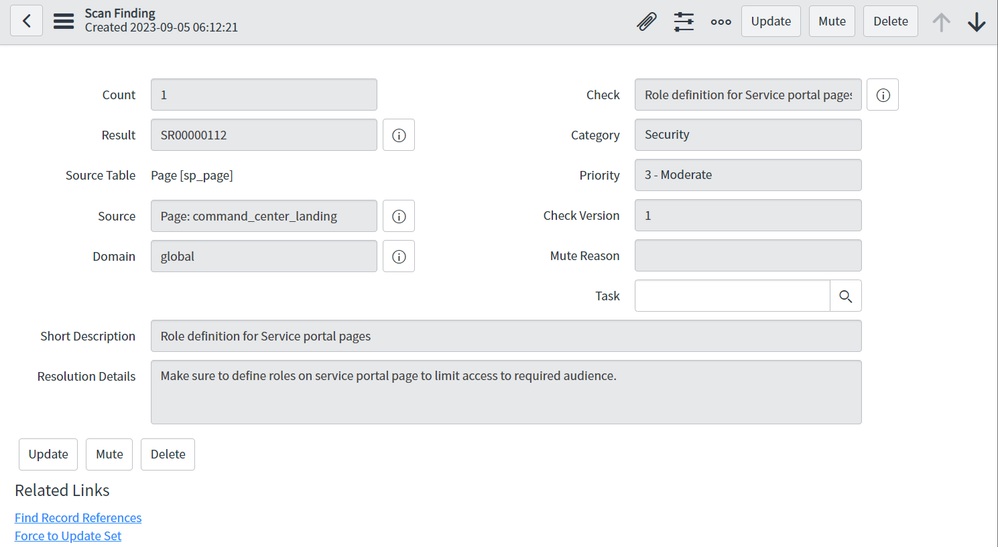Viewport: 998px width, 547px height.
Task: Preview the Check record info icon
Action: [883, 95]
